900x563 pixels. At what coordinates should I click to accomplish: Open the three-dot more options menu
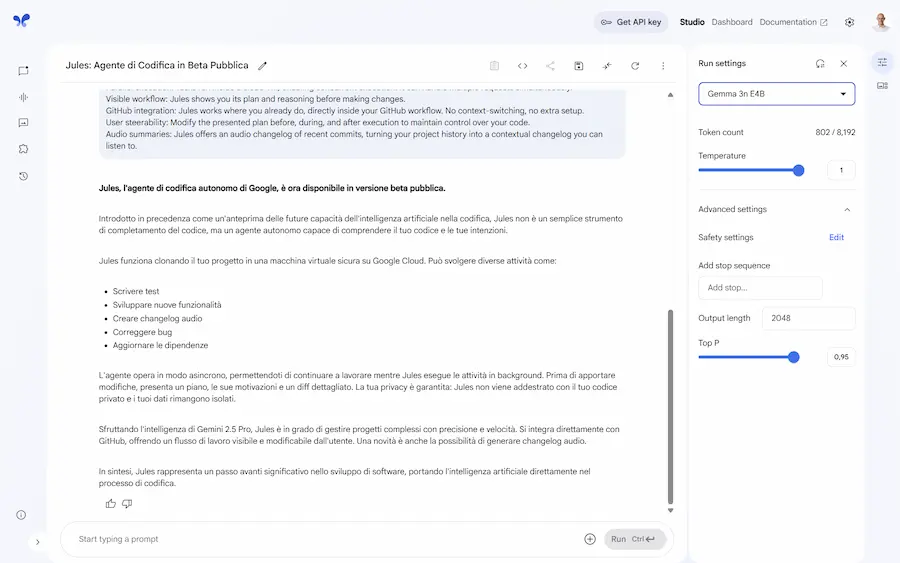coord(663,66)
